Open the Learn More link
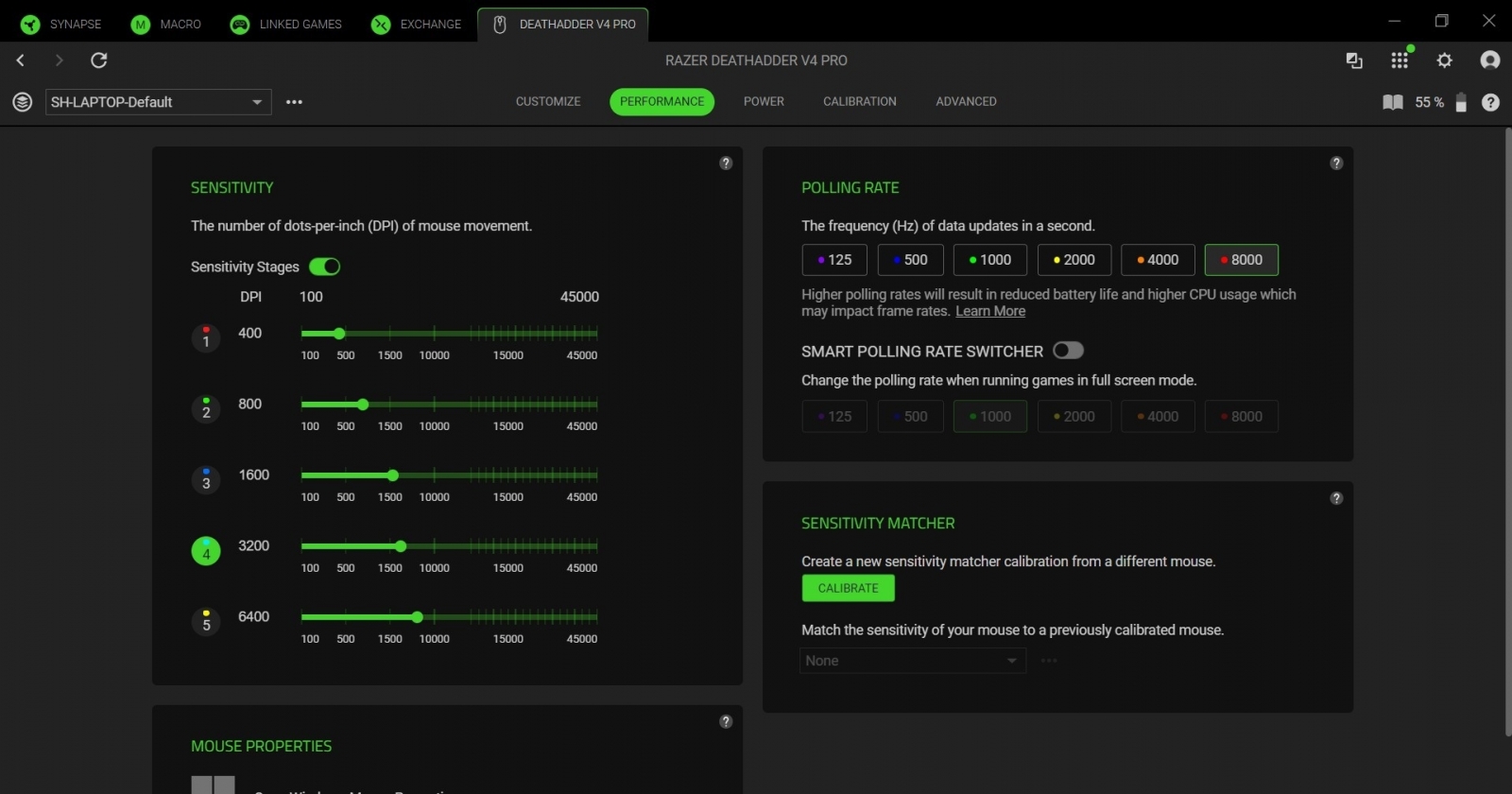Screen dimensions: 1512x794 pos(989,312)
